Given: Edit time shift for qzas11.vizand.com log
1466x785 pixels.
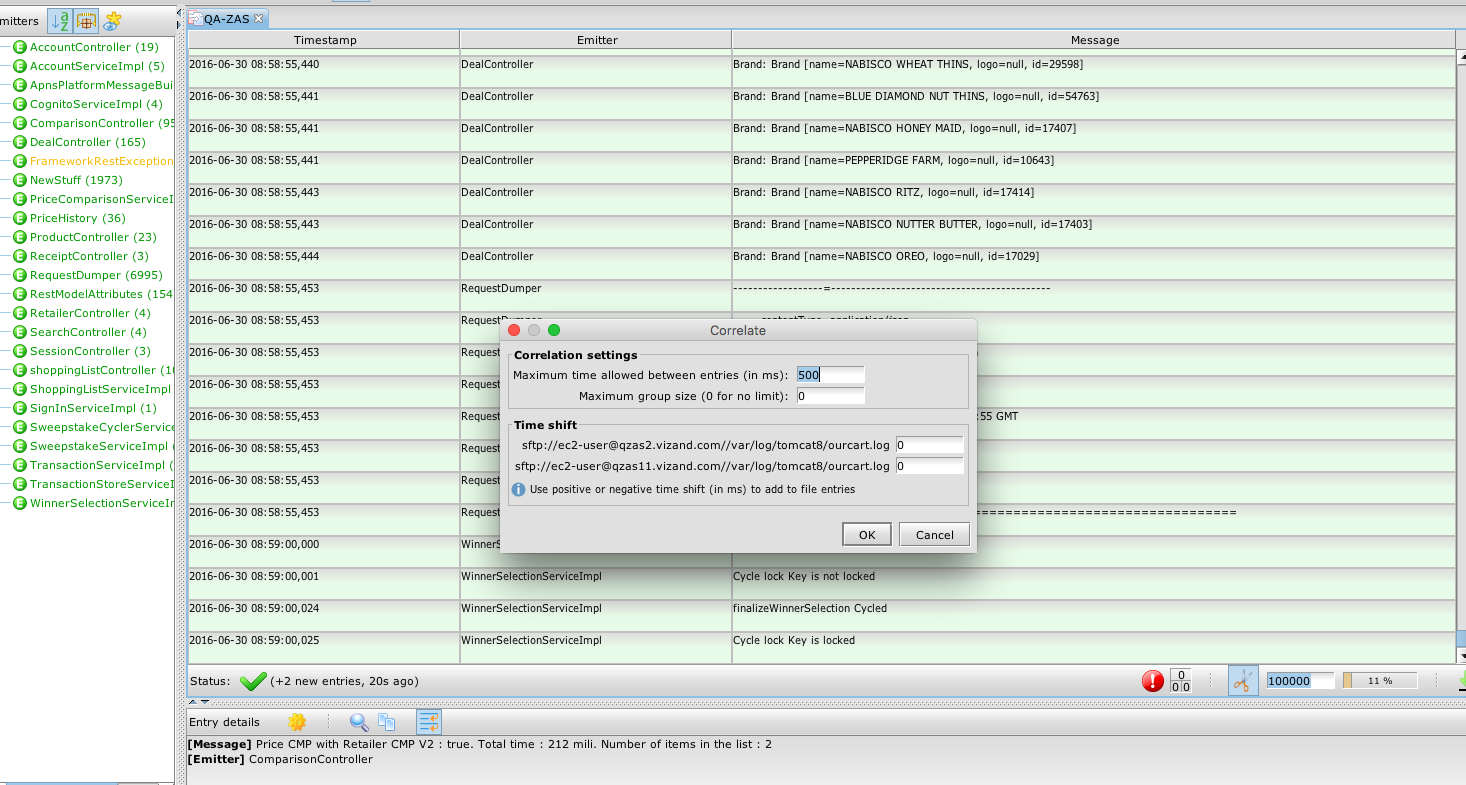Looking at the screenshot, I should pos(929,466).
